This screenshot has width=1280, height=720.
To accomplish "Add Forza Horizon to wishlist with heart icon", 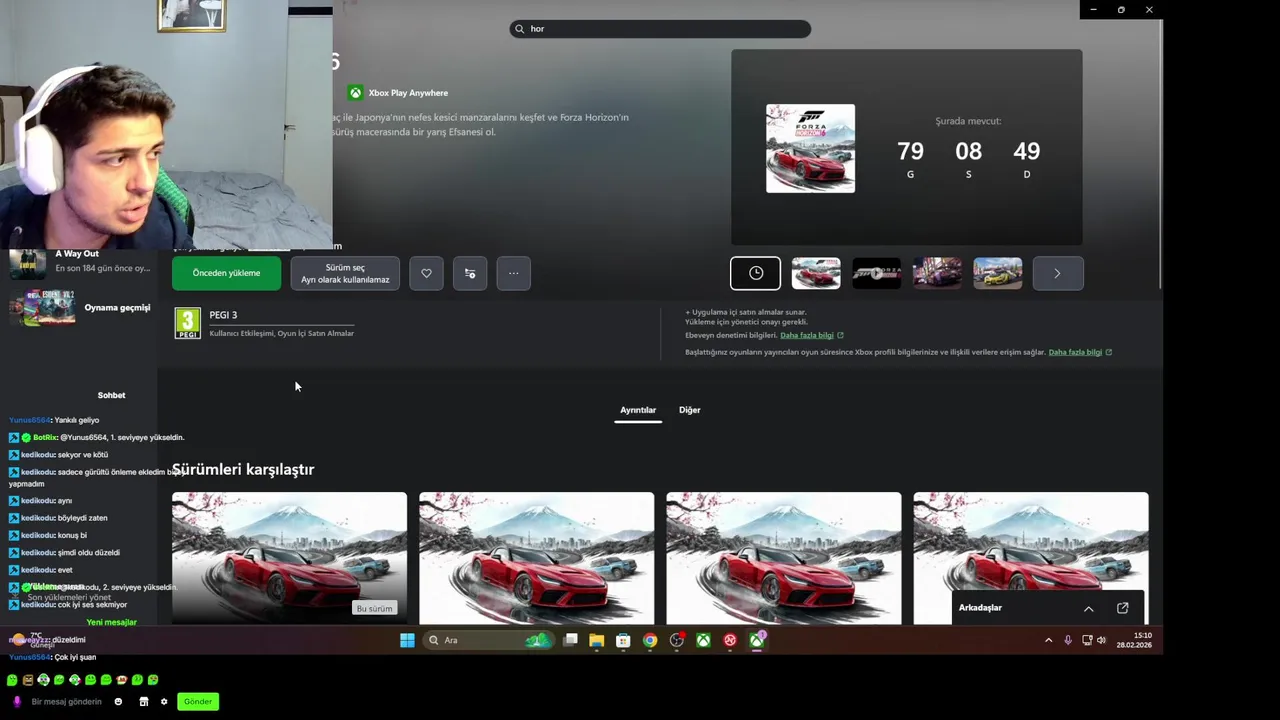I will coord(426,273).
